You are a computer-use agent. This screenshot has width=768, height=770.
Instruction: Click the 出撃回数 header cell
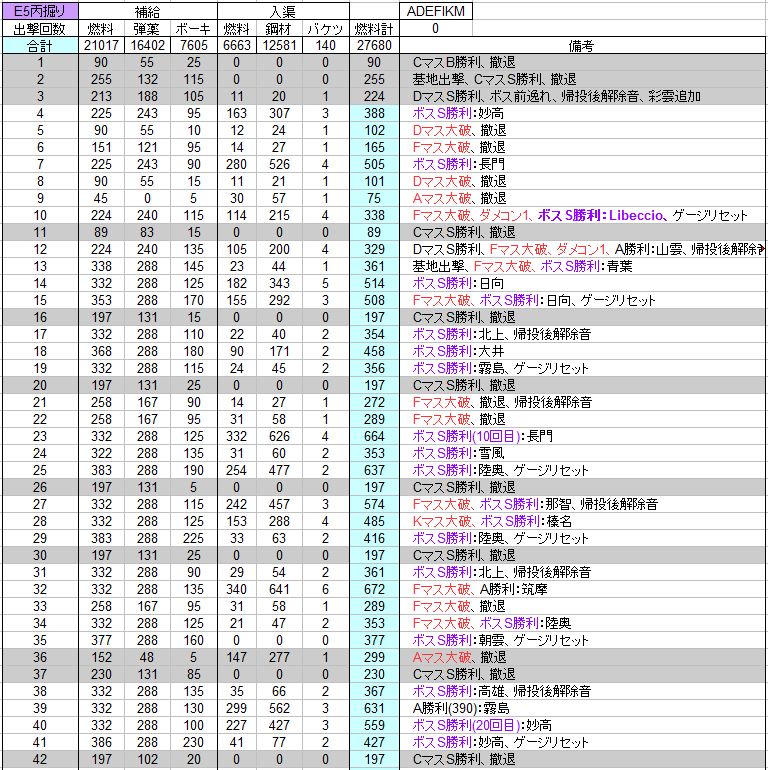click(40, 28)
